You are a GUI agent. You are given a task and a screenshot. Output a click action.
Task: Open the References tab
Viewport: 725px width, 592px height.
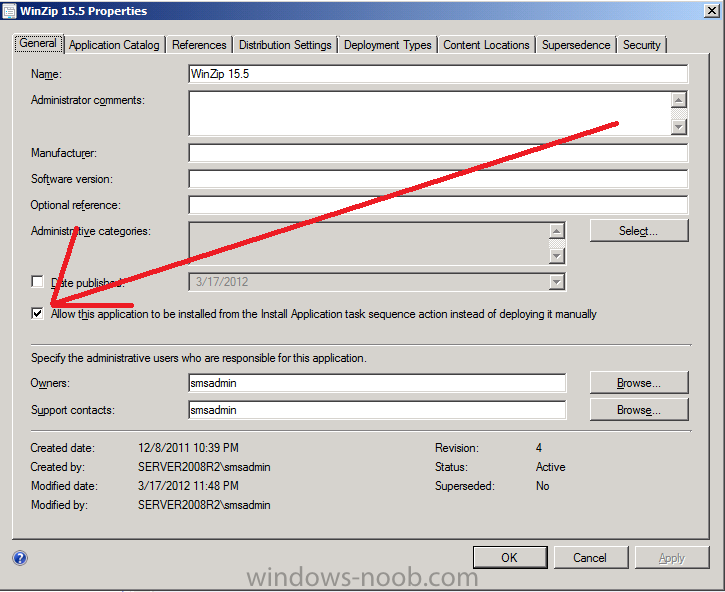pos(199,45)
